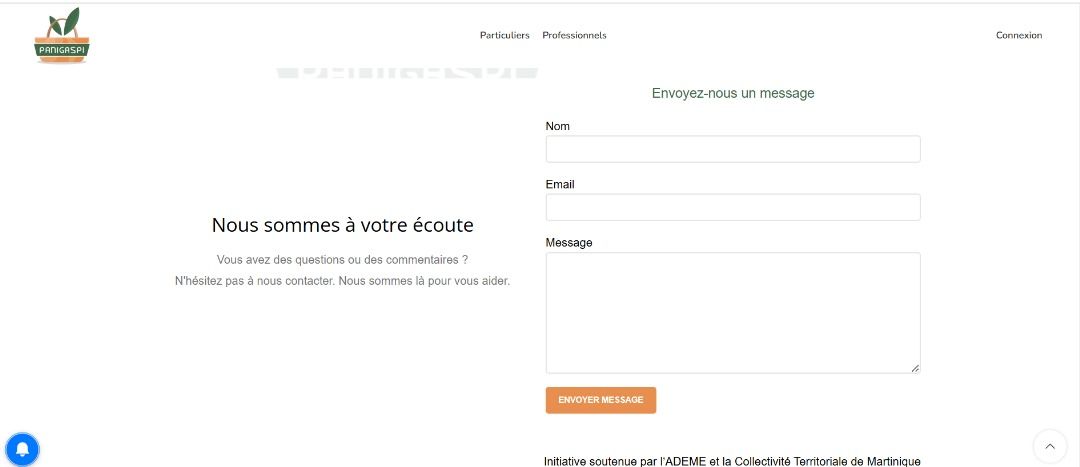Click 'Vous avez des questions ou des commentaires ?'
Image resolution: width=1080 pixels, height=467 pixels.
tap(342, 260)
